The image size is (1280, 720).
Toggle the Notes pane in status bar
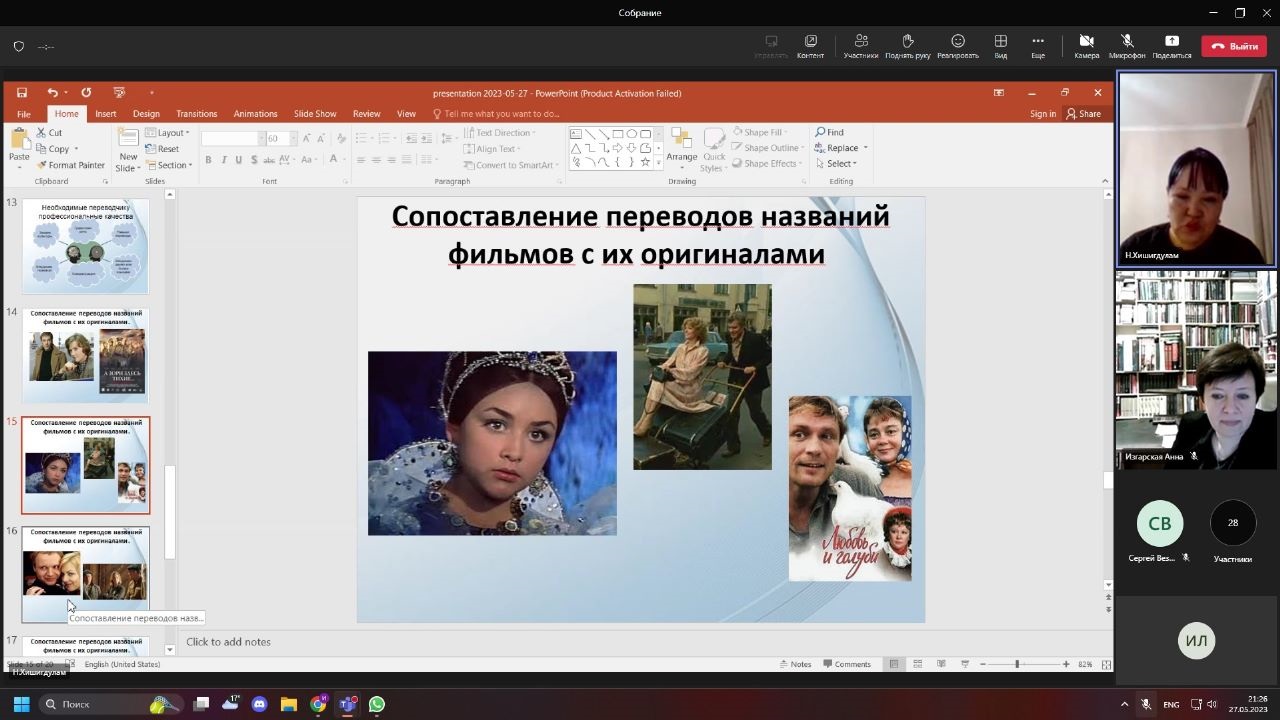(x=795, y=664)
